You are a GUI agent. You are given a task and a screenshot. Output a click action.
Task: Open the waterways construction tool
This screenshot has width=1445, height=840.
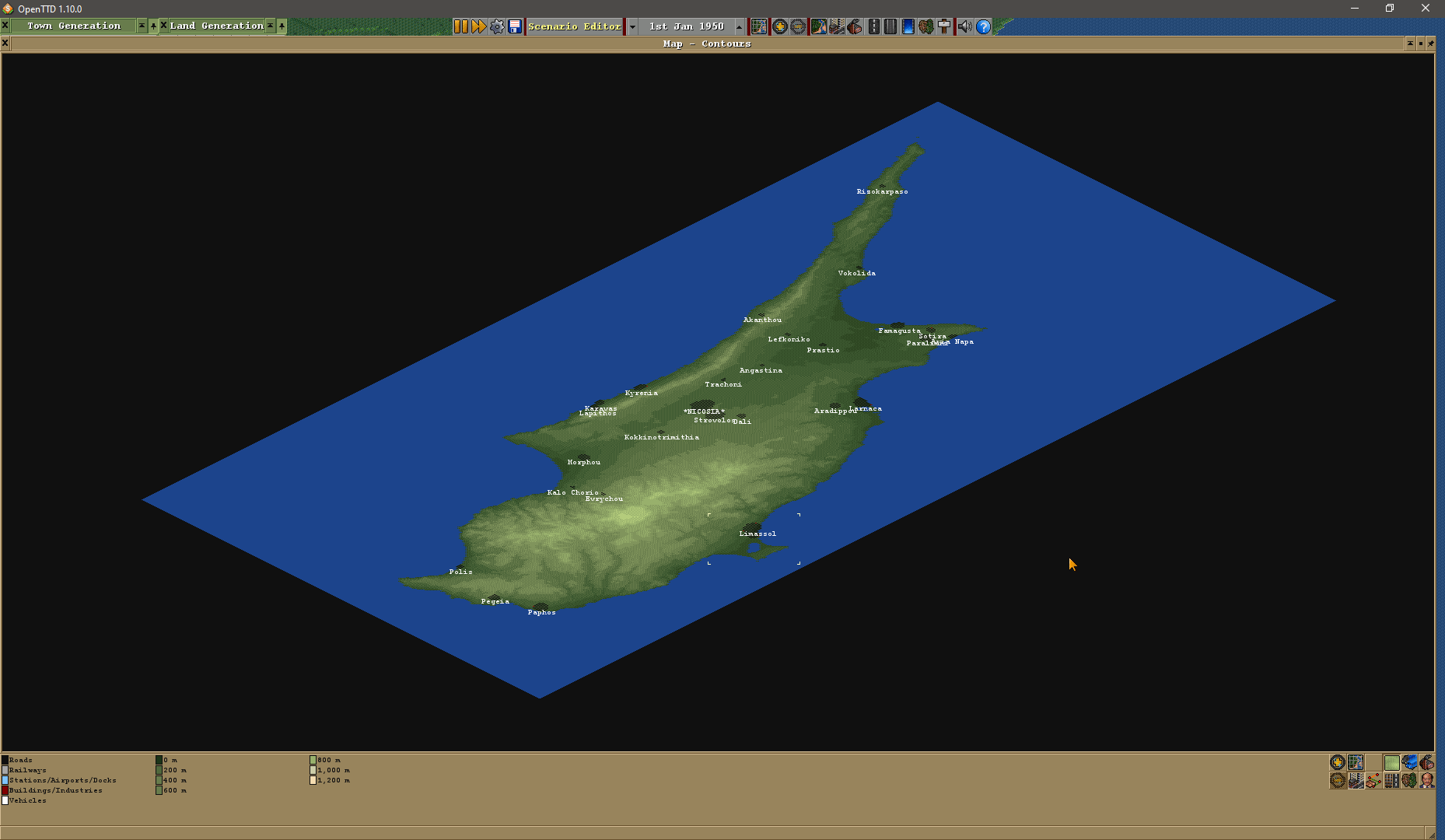pos(908,26)
